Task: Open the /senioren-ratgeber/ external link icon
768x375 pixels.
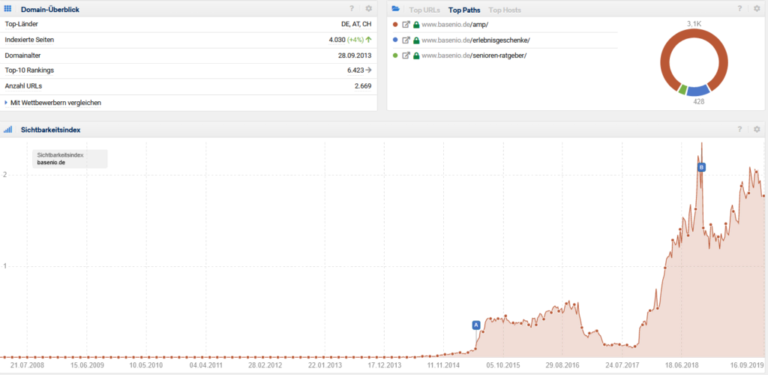Action: [406, 56]
